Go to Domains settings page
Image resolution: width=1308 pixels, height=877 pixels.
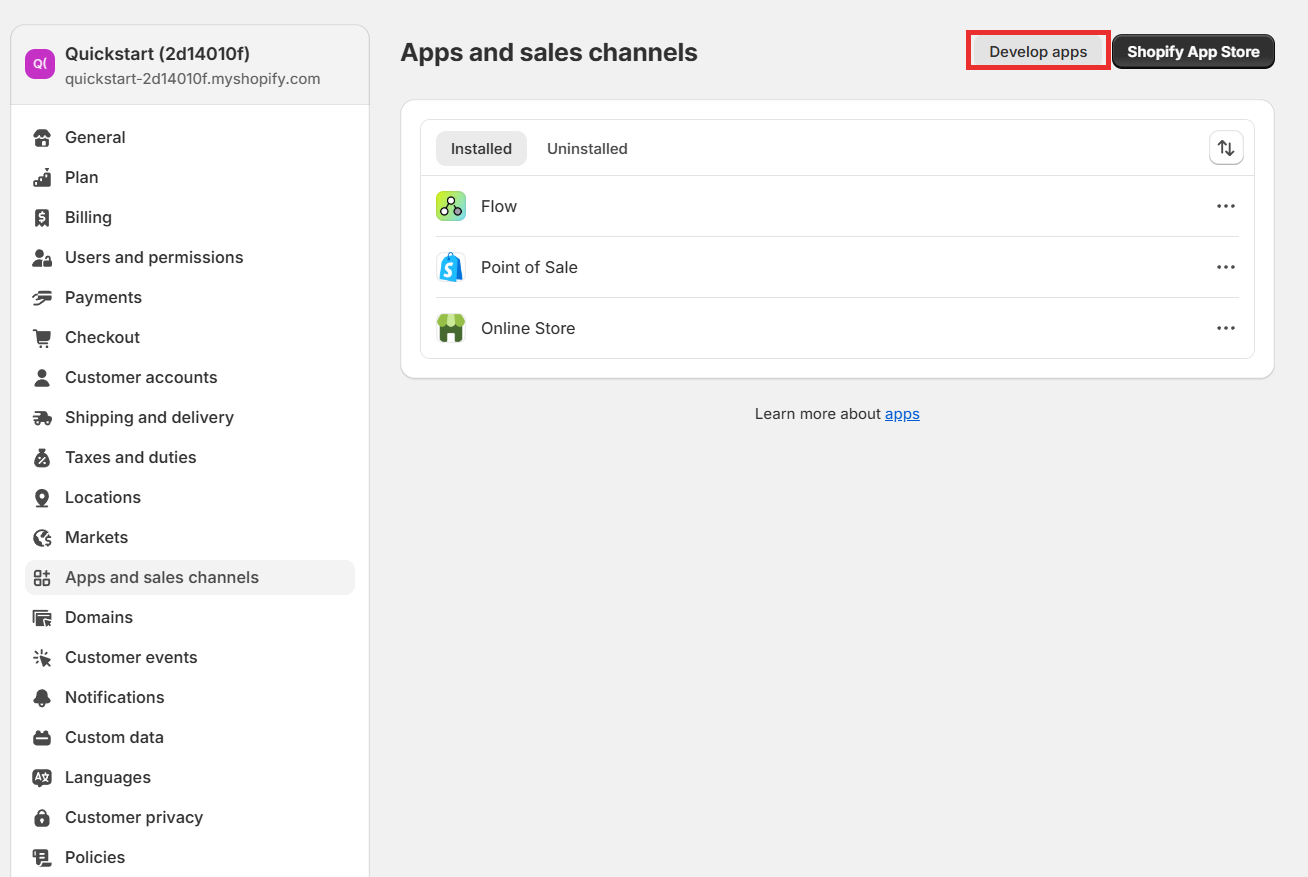[99, 617]
